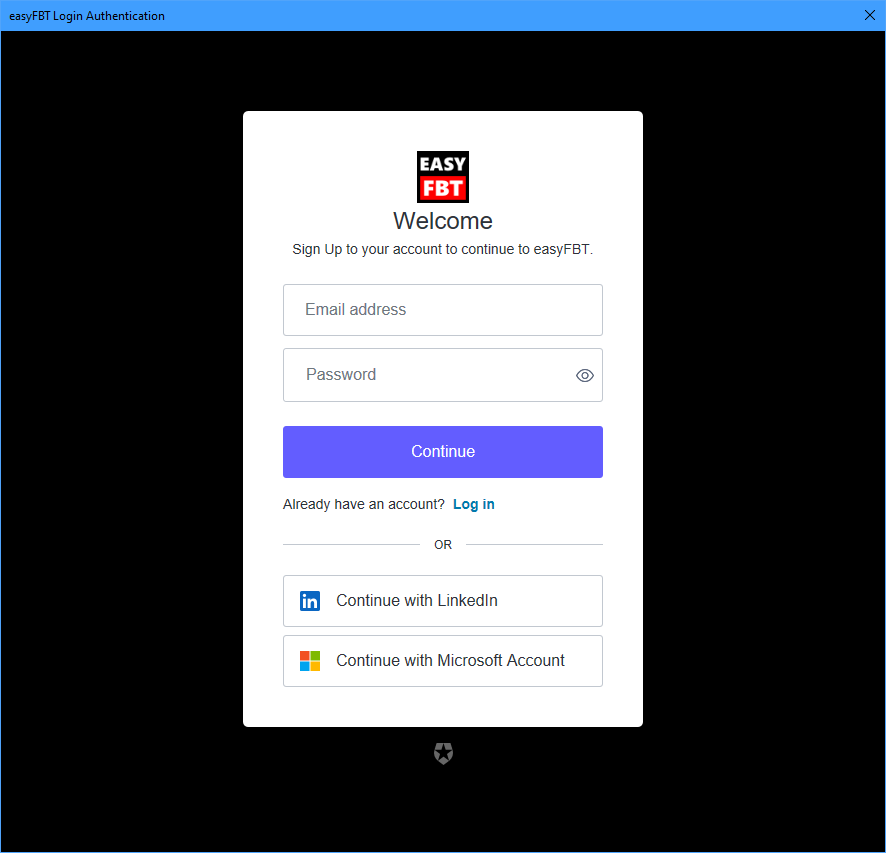Click the "Sign Up to your account" subtitle
Screen dimensions: 886x853
[x=442, y=249]
